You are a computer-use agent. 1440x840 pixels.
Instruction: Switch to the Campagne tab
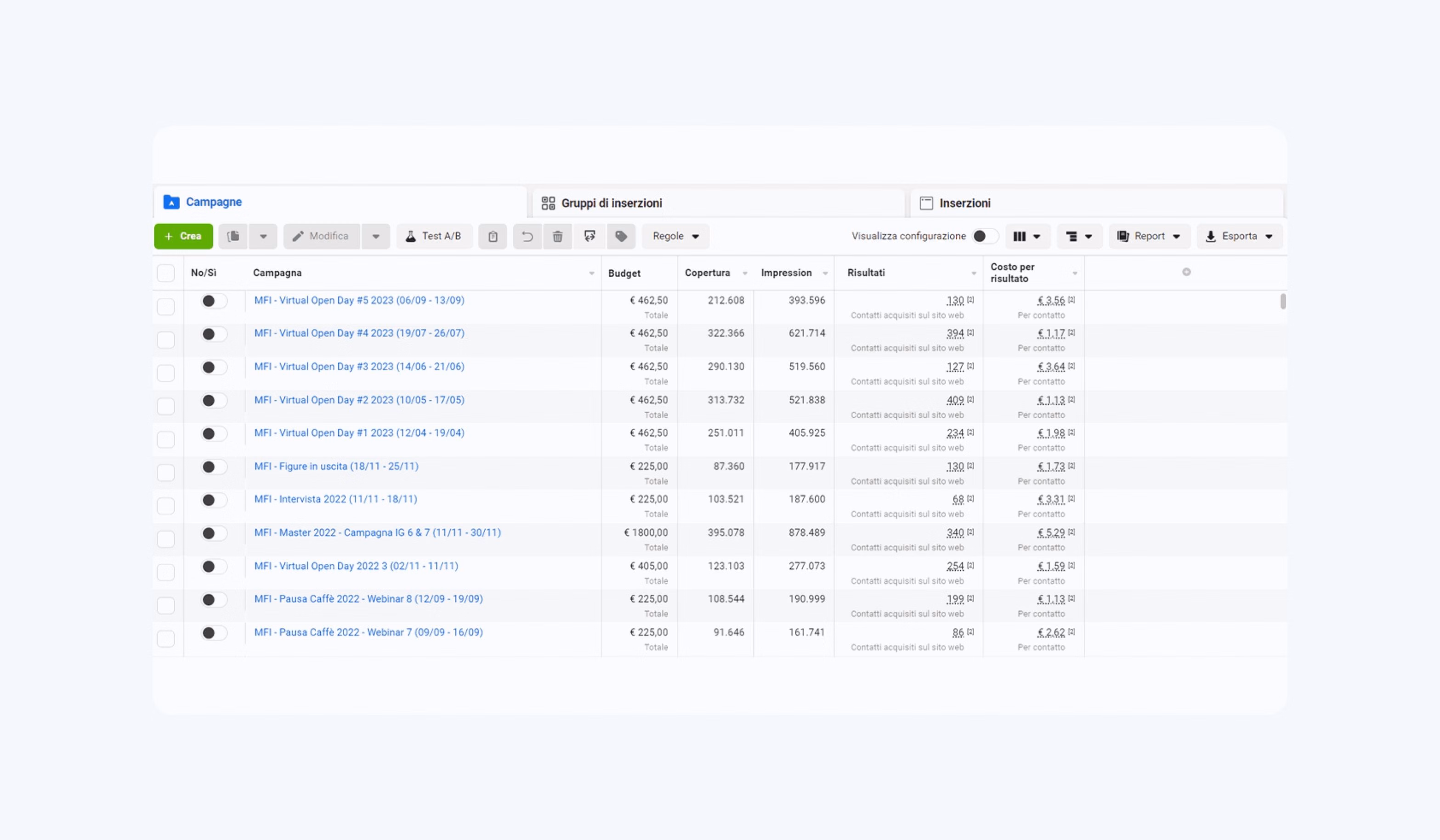[340, 202]
